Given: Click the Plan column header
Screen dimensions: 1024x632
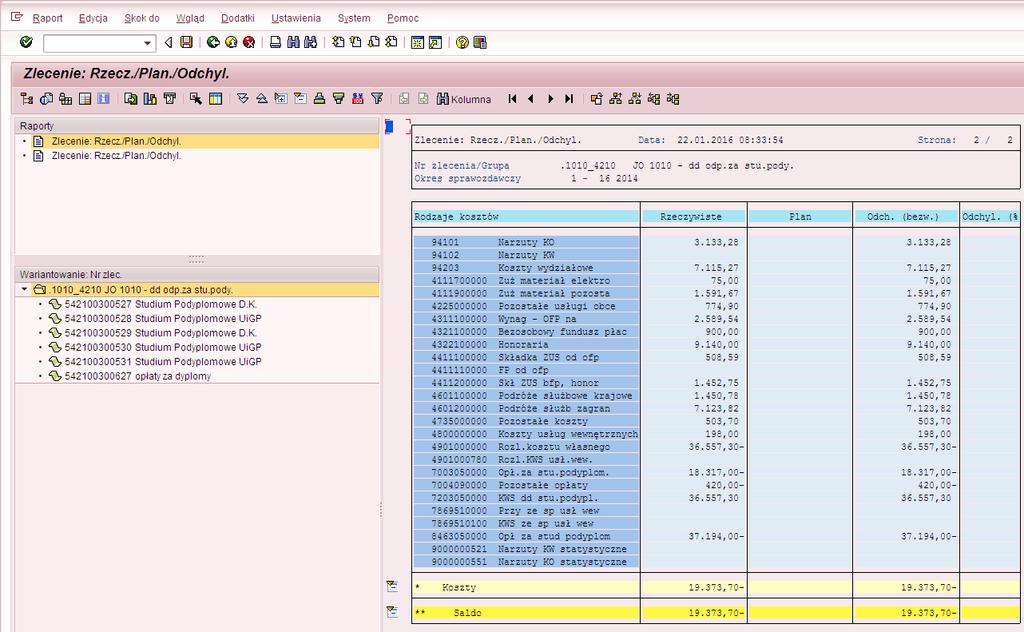Looking at the screenshot, I should pos(800,217).
